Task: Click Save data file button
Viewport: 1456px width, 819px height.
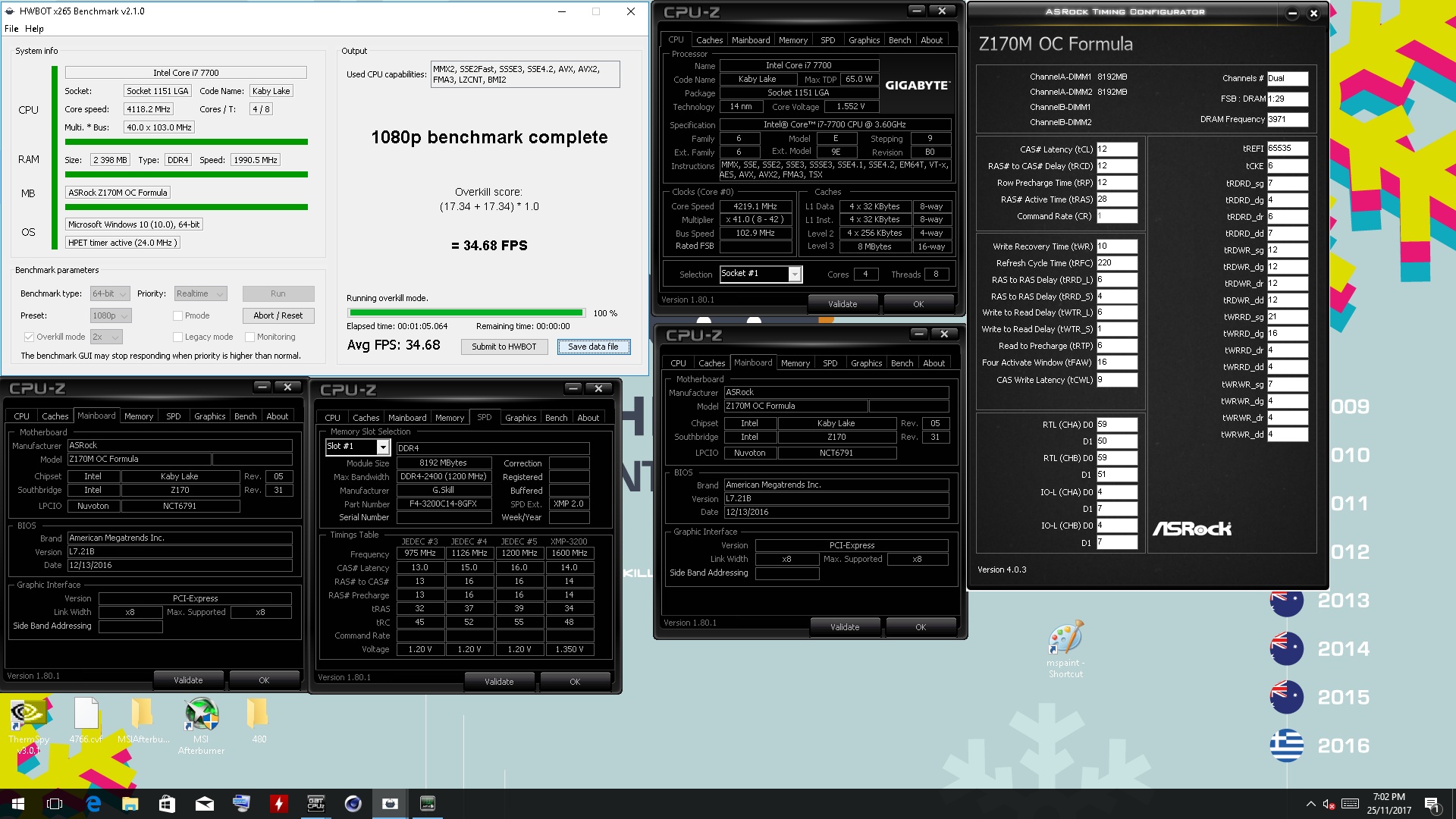Action: (593, 347)
